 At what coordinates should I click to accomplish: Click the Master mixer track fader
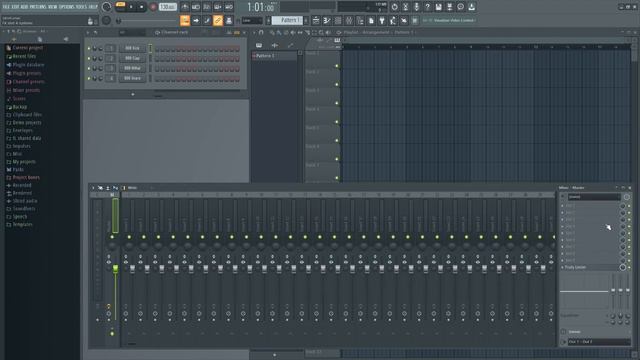pyautogui.click(x=116, y=268)
